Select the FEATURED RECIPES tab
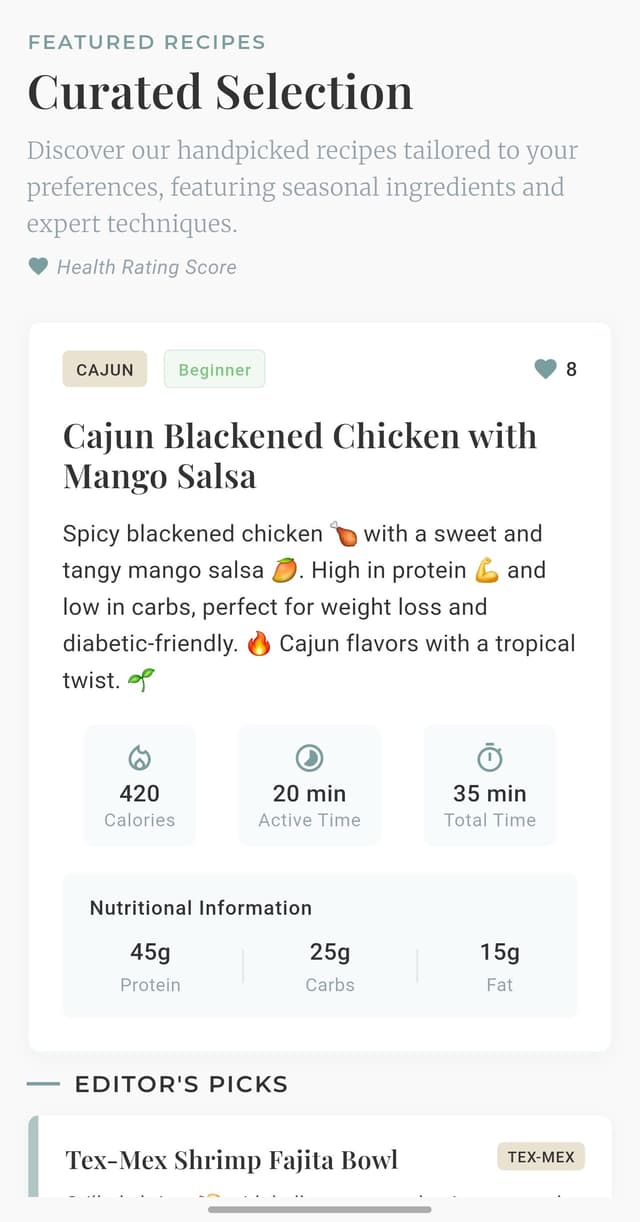Screen dimensions: 640x1222 pos(147,42)
